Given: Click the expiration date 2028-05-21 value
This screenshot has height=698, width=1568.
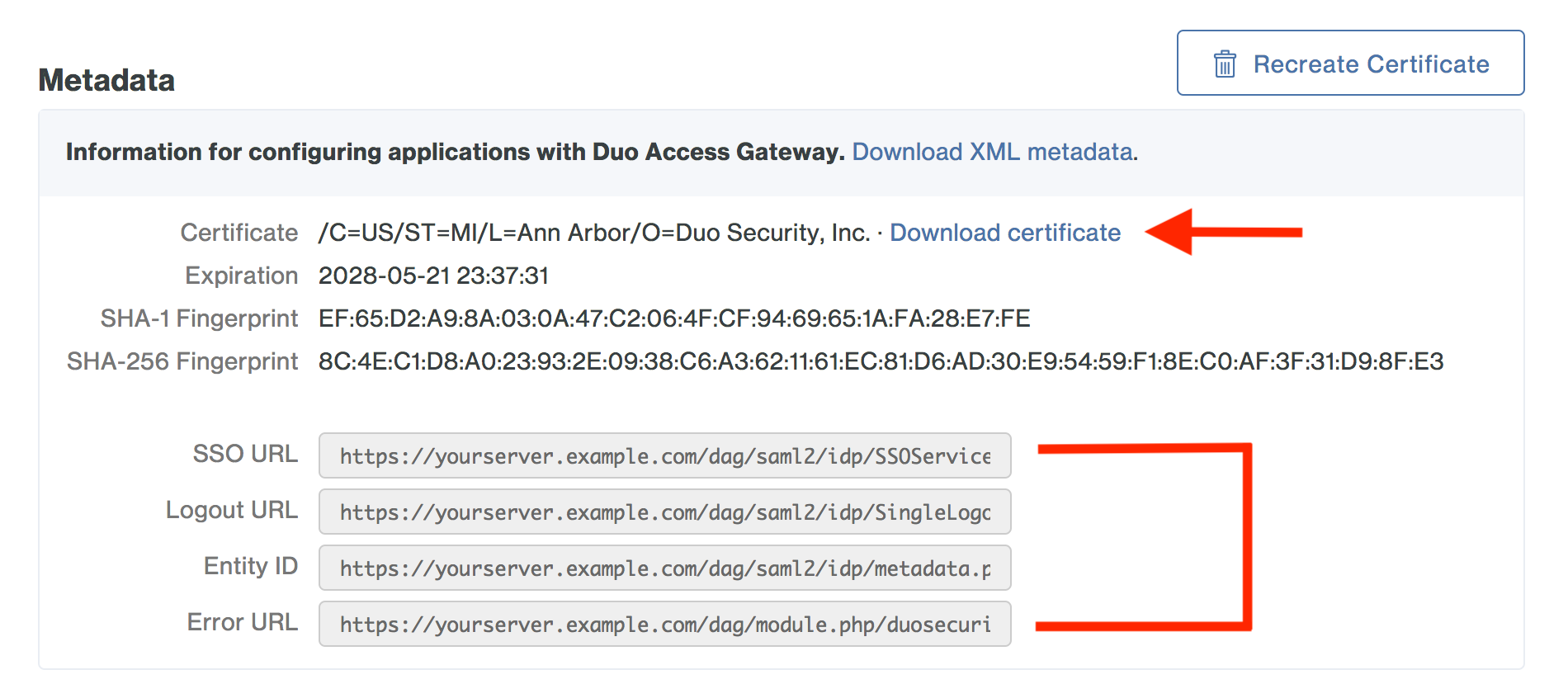Looking at the screenshot, I should point(433,276).
